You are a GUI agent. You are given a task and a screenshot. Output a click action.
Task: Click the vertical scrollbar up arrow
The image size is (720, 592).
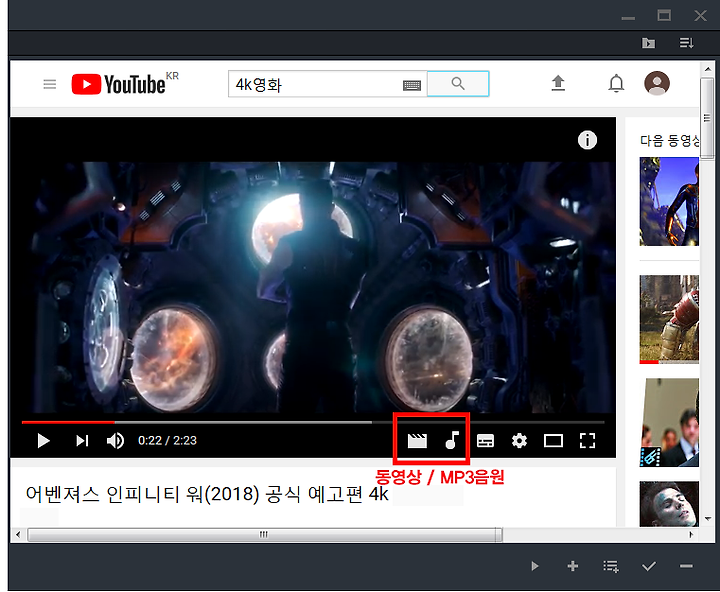(708, 69)
